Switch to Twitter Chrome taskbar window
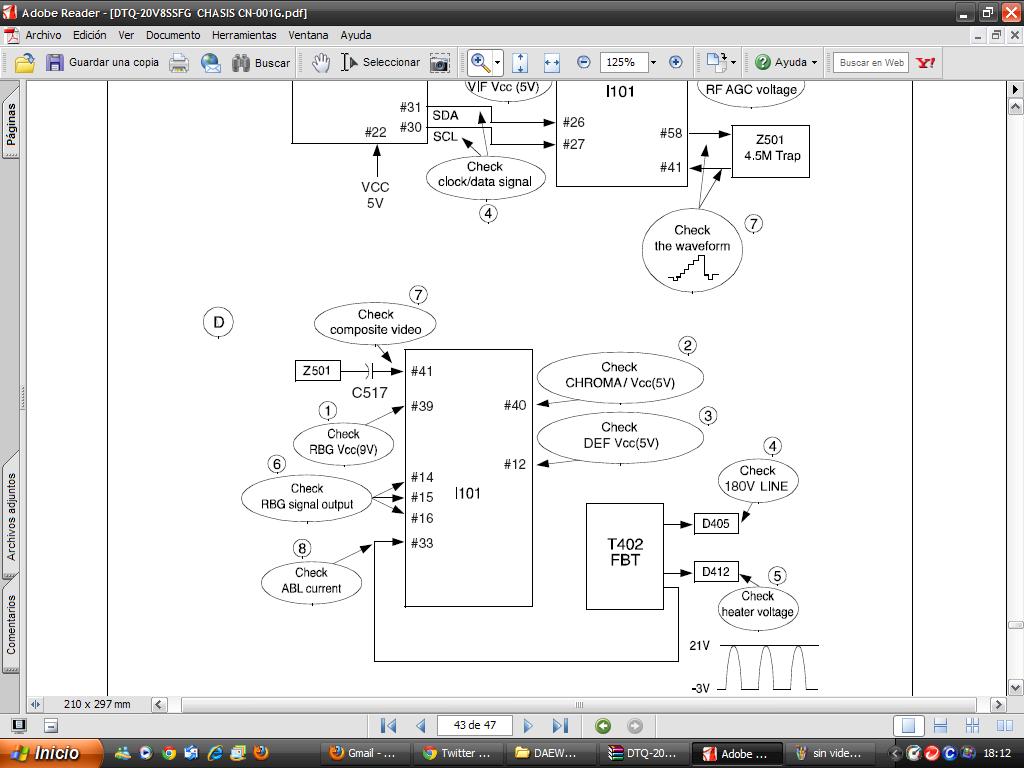 [457, 753]
